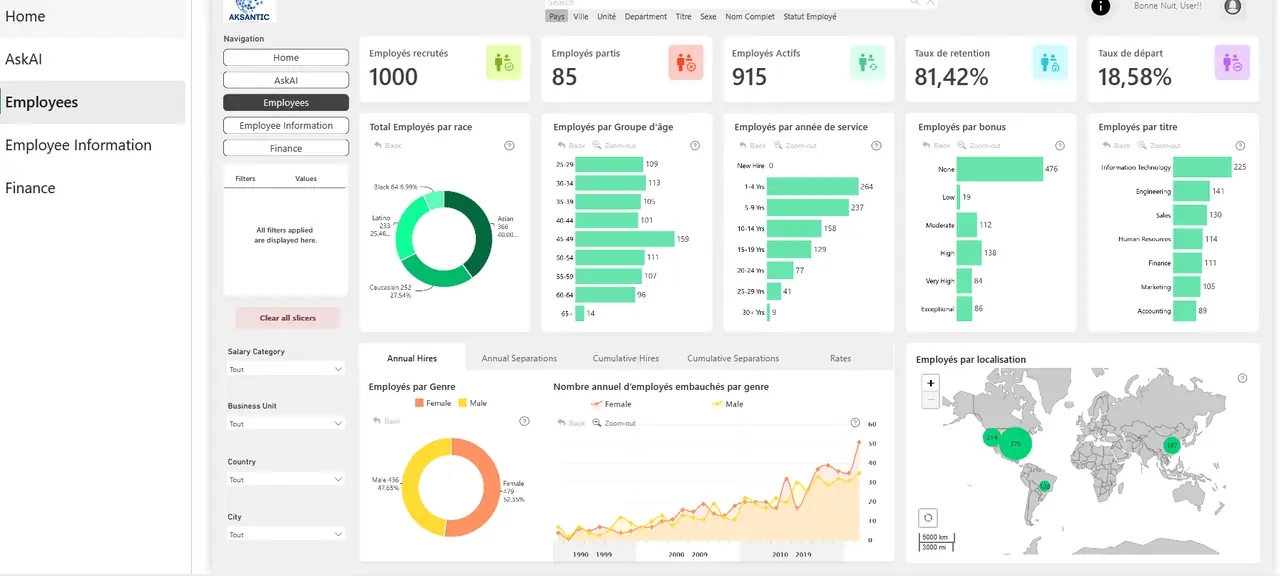Image resolution: width=1280 pixels, height=576 pixels.
Task: Switch to the Annual Separations tab
Action: click(519, 358)
